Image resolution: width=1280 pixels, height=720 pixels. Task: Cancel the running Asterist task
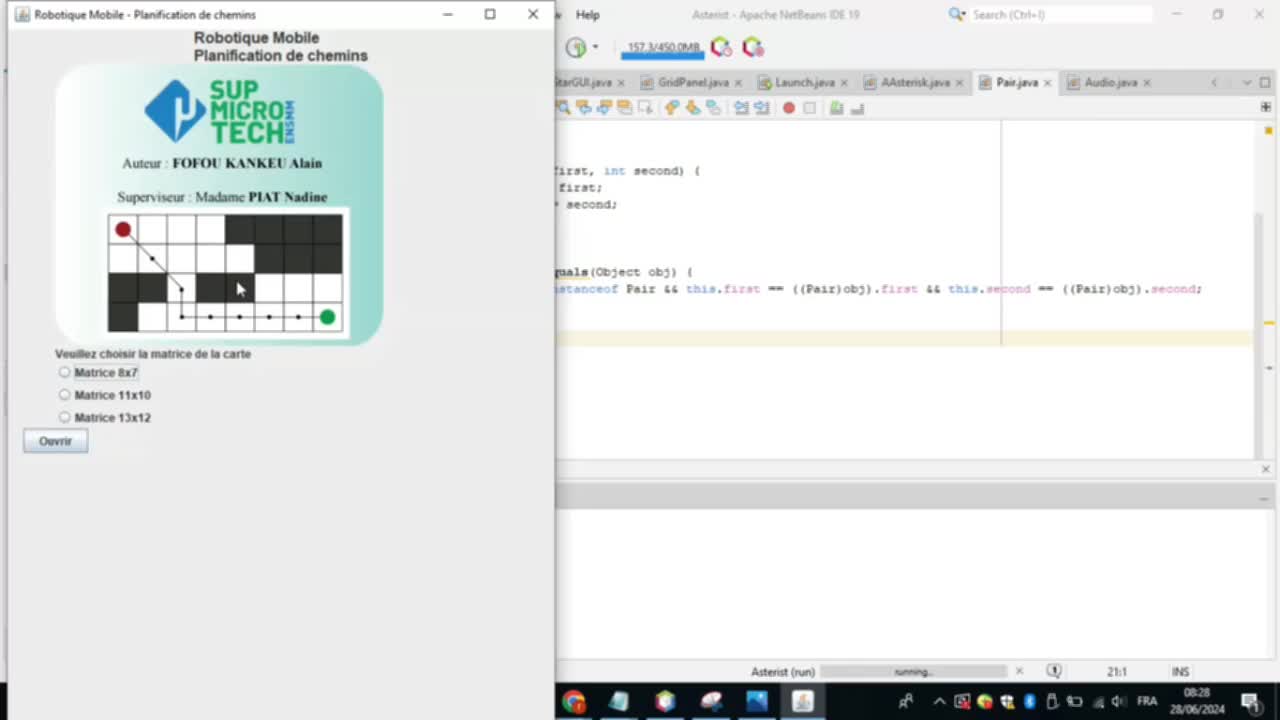[x=1019, y=672]
